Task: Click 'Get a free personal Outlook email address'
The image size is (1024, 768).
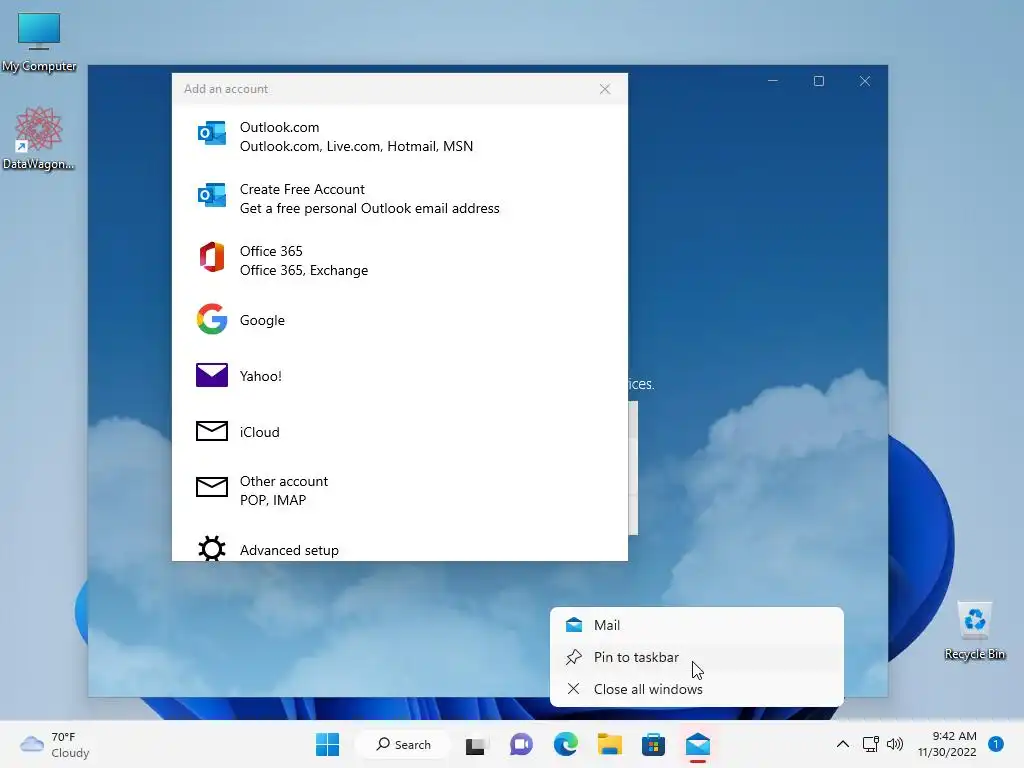Action: point(370,208)
